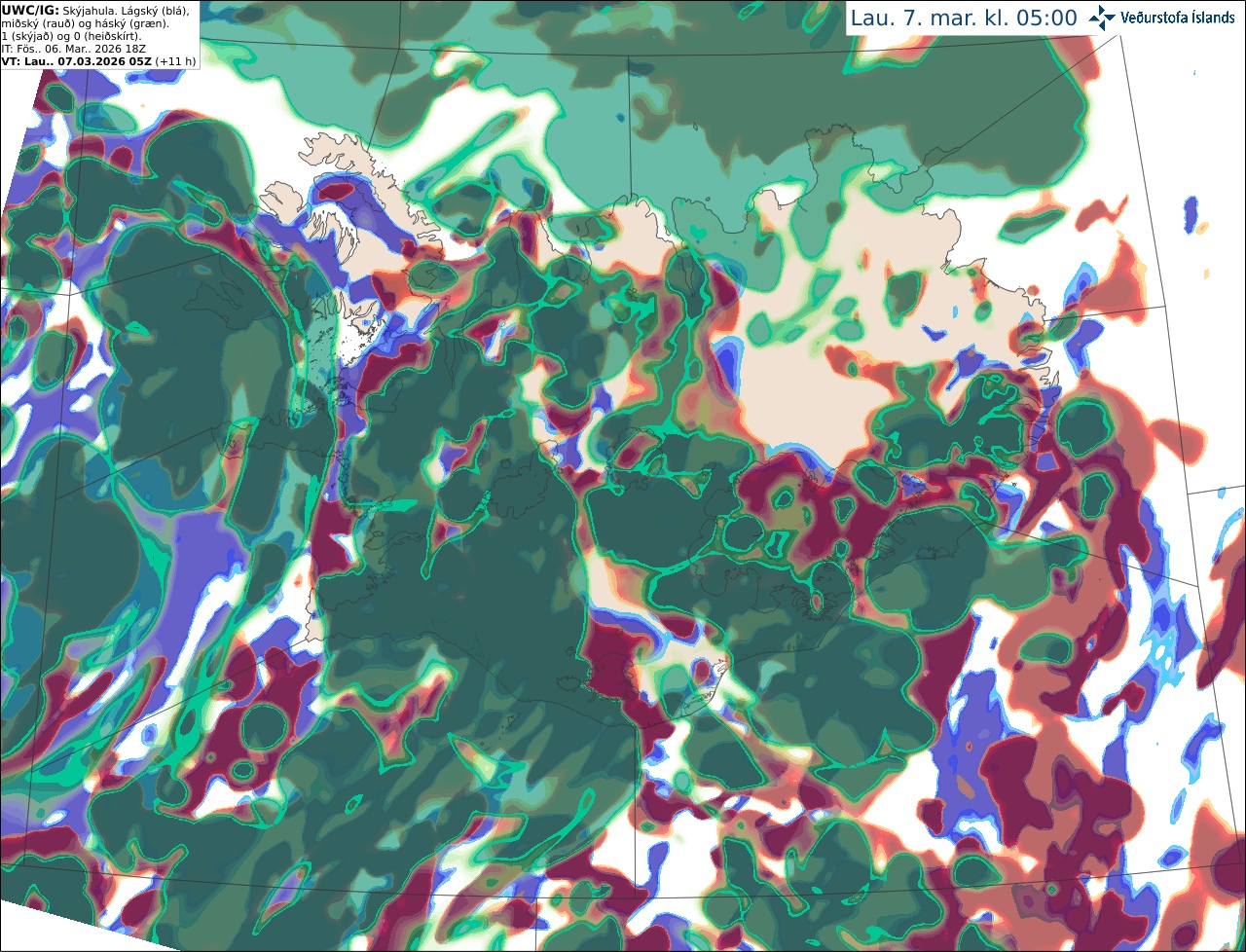Click the Veðurstofa Íslands compass logo icon
This screenshot has width=1246, height=952.
(1103, 18)
